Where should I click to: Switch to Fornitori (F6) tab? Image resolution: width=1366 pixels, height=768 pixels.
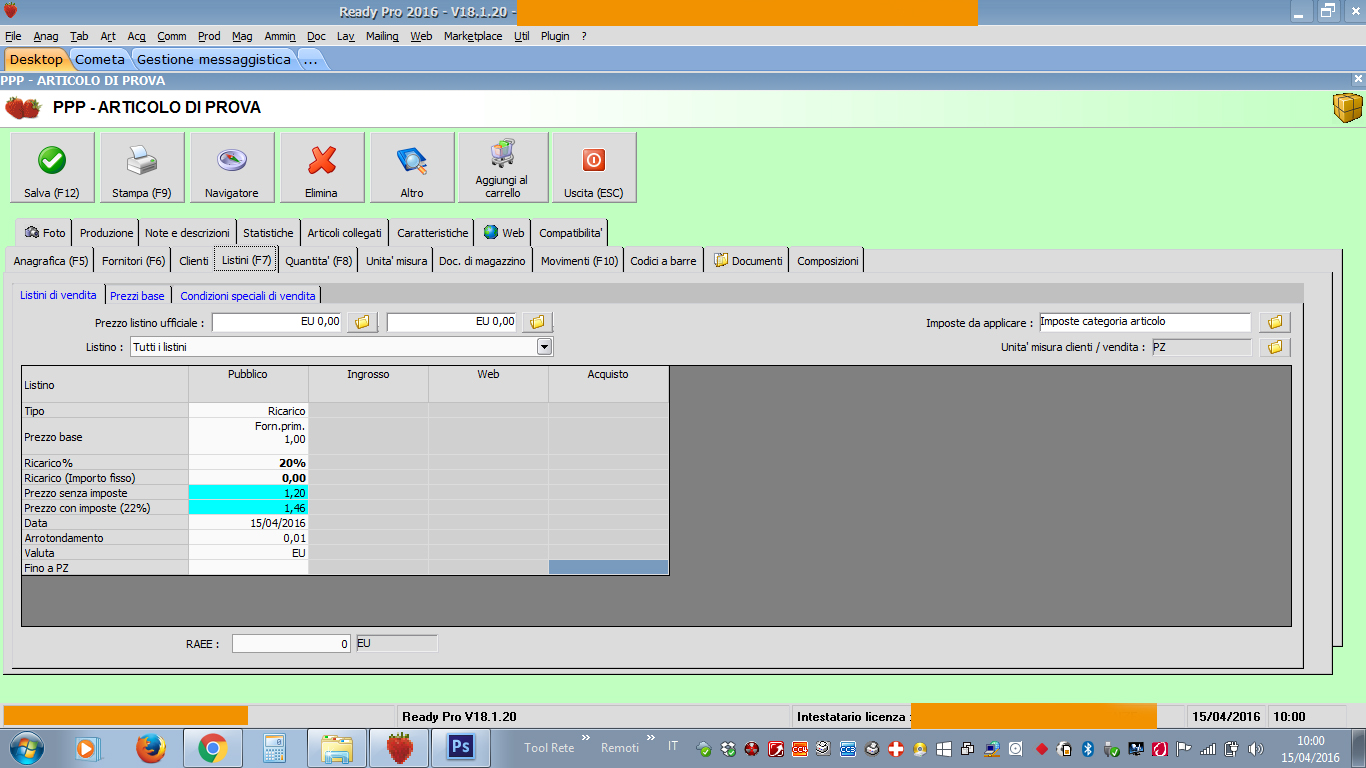133,261
